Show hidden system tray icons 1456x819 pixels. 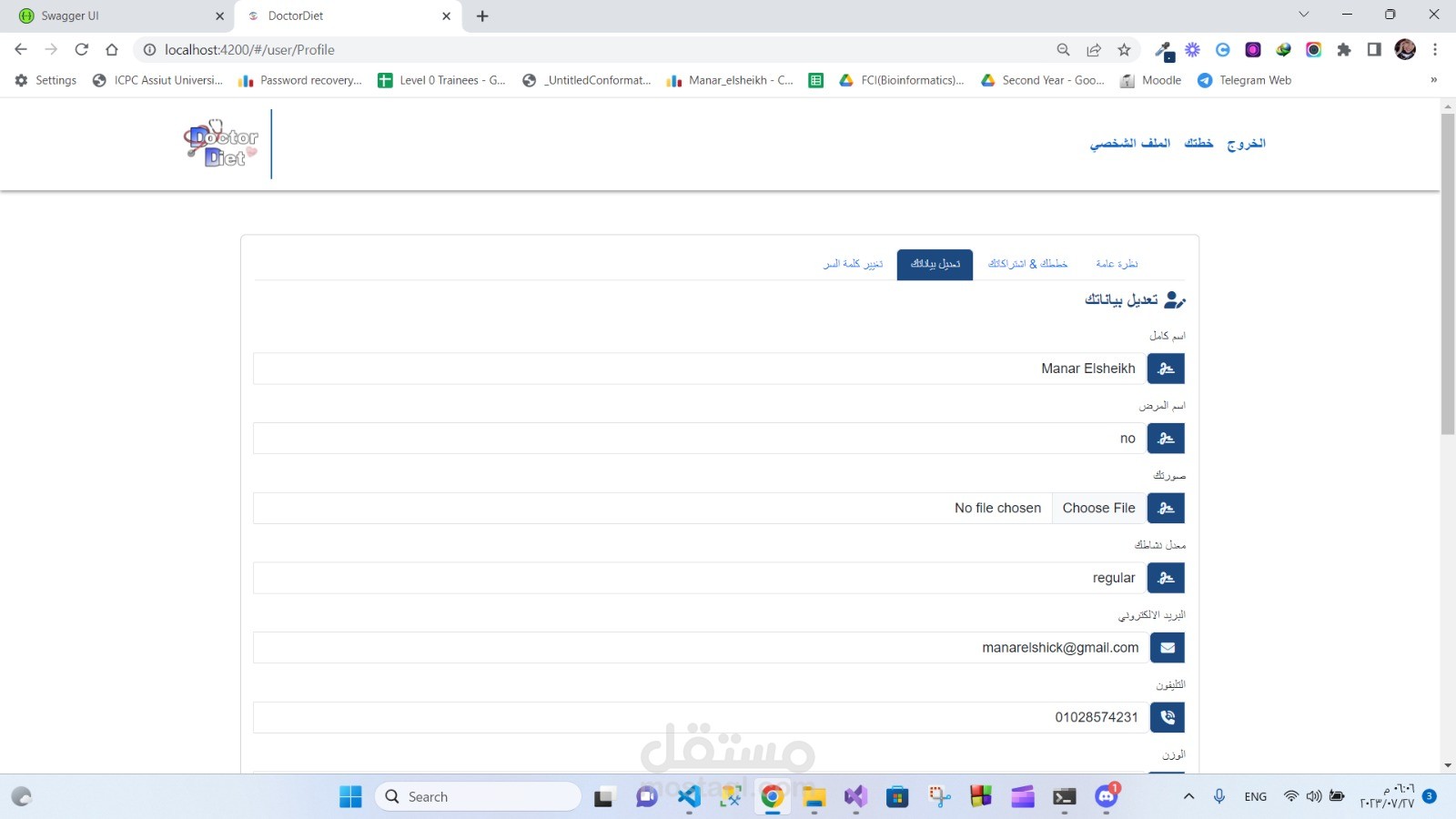(x=1188, y=797)
